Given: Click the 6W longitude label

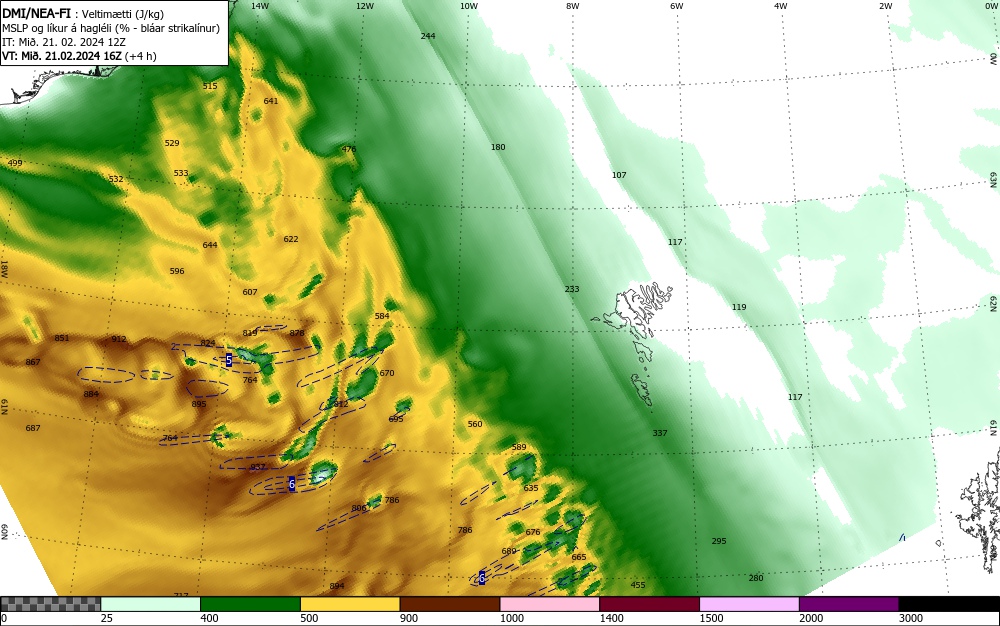Looking at the screenshot, I should (x=677, y=6).
